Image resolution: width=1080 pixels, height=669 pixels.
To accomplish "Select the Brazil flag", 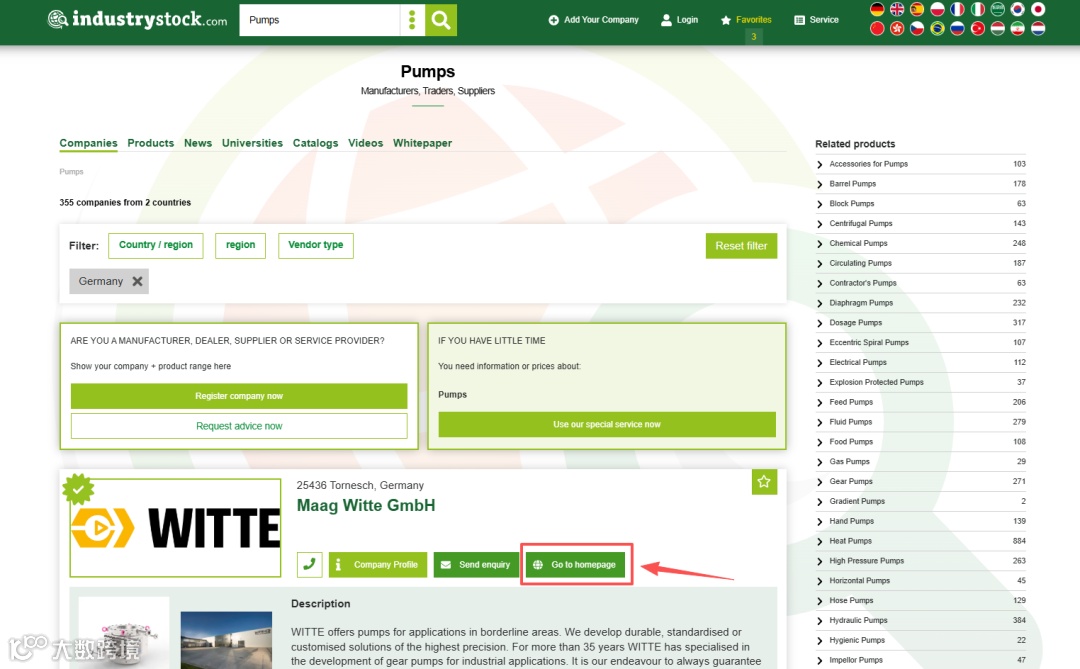I will click(937, 29).
